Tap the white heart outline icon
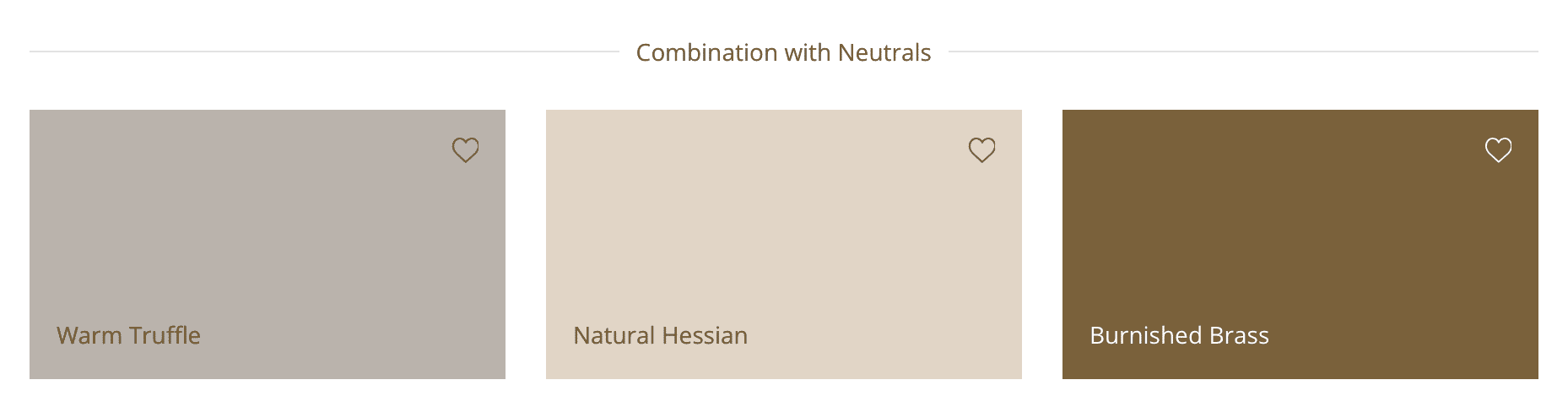Image resolution: width=1568 pixels, height=407 pixels. (1498, 150)
